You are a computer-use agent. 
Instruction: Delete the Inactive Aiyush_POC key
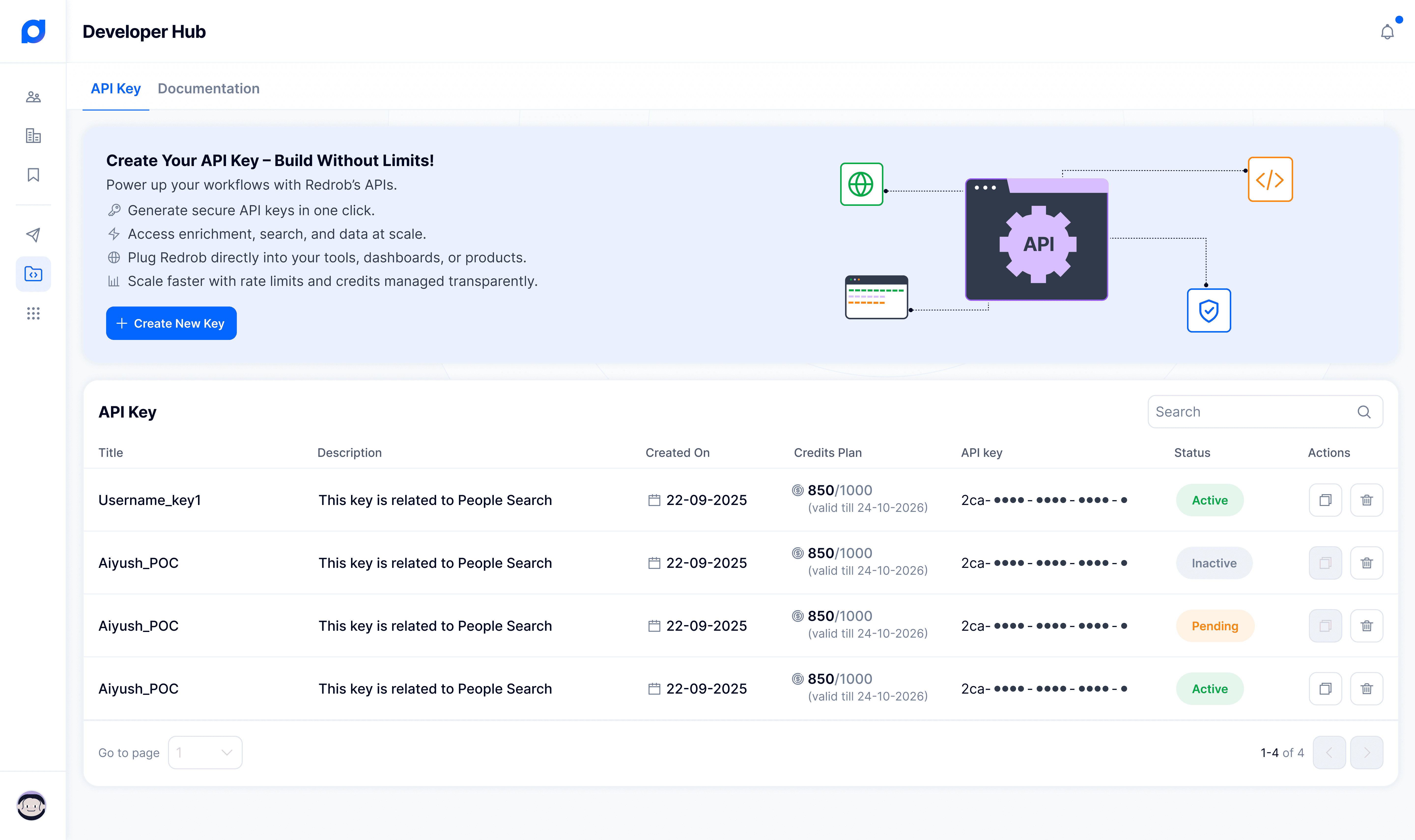[1366, 563]
